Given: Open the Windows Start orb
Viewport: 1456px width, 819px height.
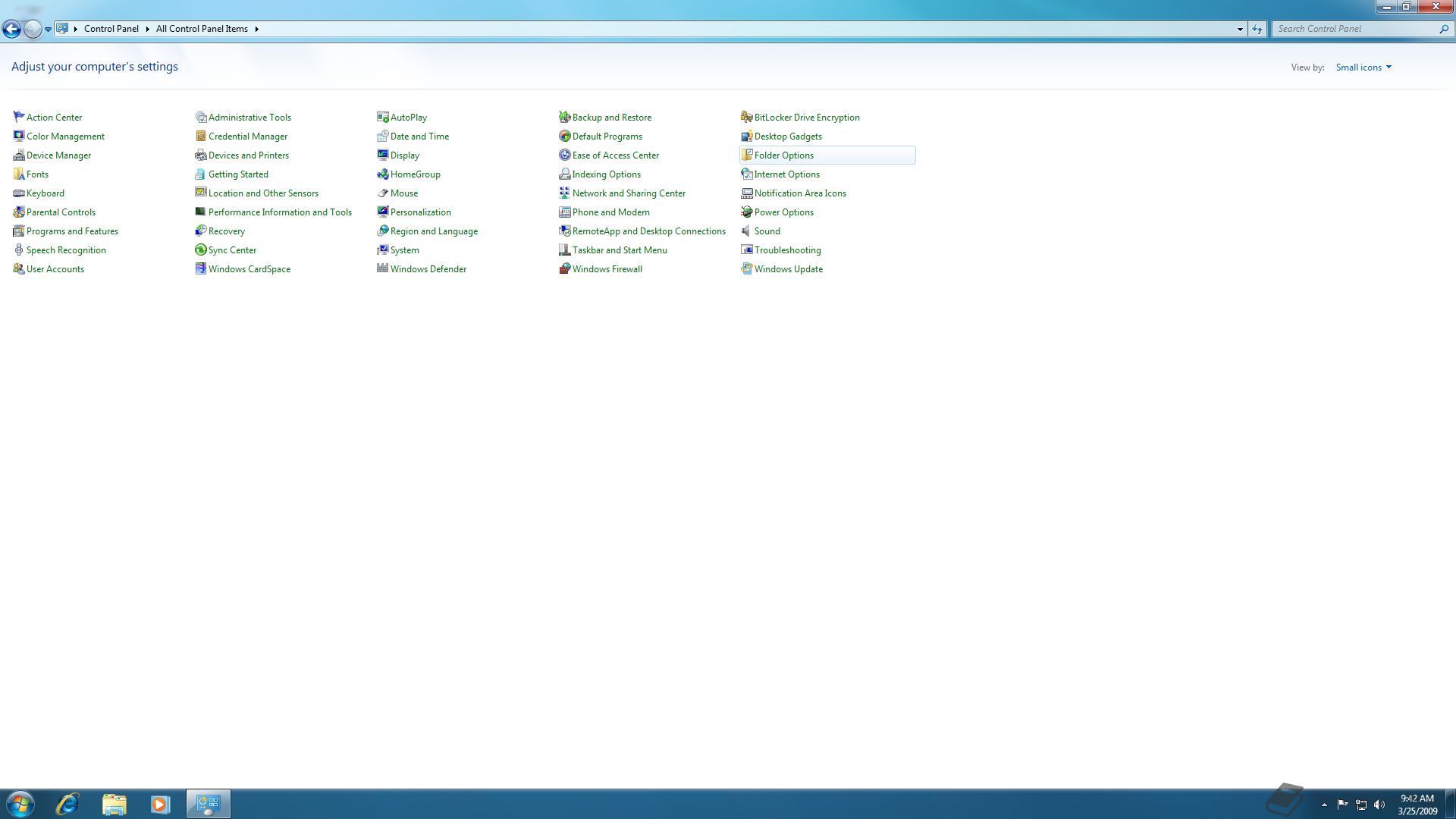Looking at the screenshot, I should coord(20,804).
